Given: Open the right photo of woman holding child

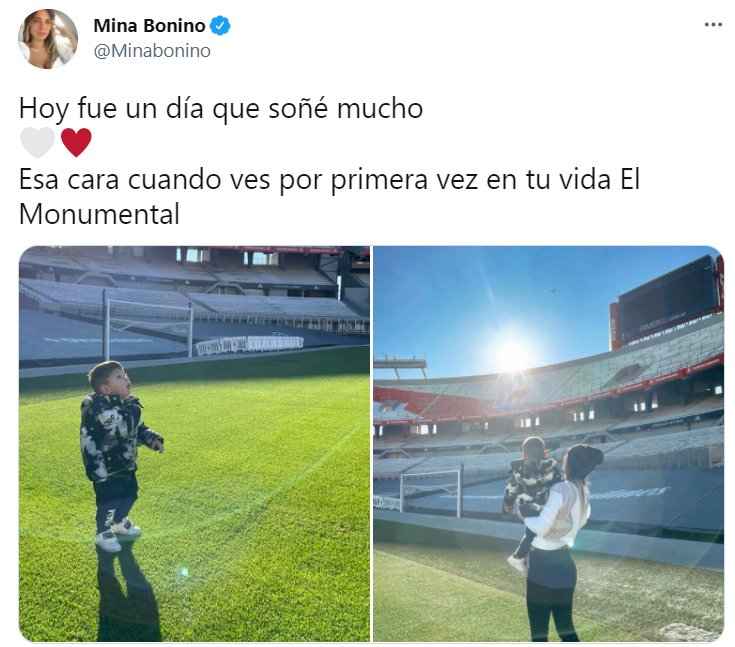Looking at the screenshot, I should click(x=548, y=444).
